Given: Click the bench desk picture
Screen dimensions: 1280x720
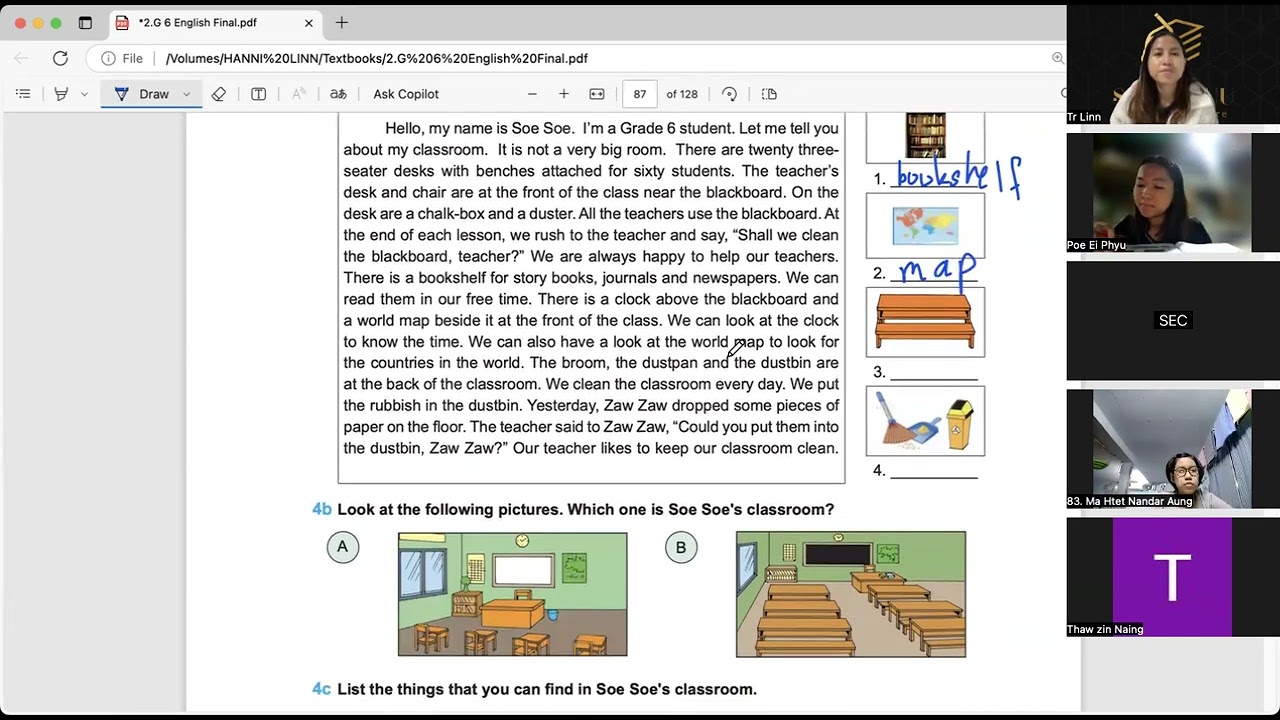Looking at the screenshot, I should tap(925, 322).
